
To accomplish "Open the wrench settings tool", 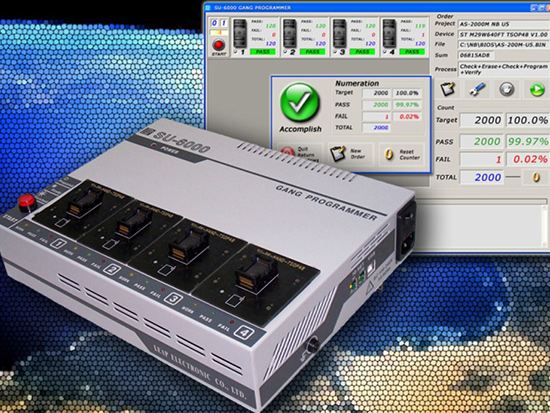I will pyautogui.click(x=477, y=89).
